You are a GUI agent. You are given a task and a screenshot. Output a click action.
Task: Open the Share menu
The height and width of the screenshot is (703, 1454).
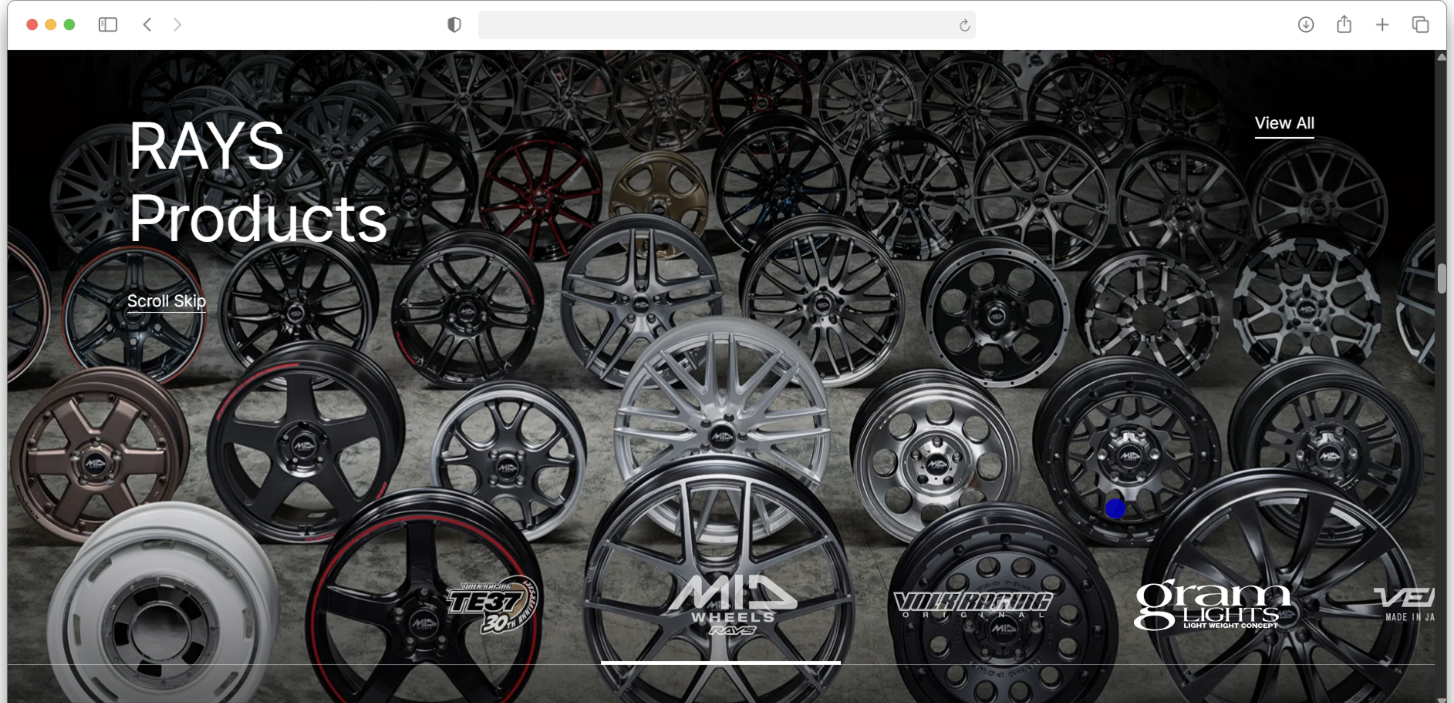1344,24
